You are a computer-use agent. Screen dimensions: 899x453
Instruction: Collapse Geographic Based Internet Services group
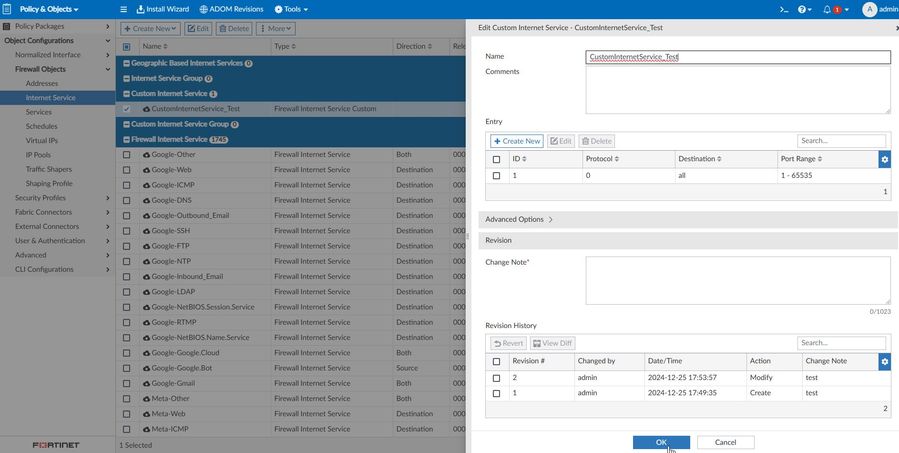(x=126, y=64)
